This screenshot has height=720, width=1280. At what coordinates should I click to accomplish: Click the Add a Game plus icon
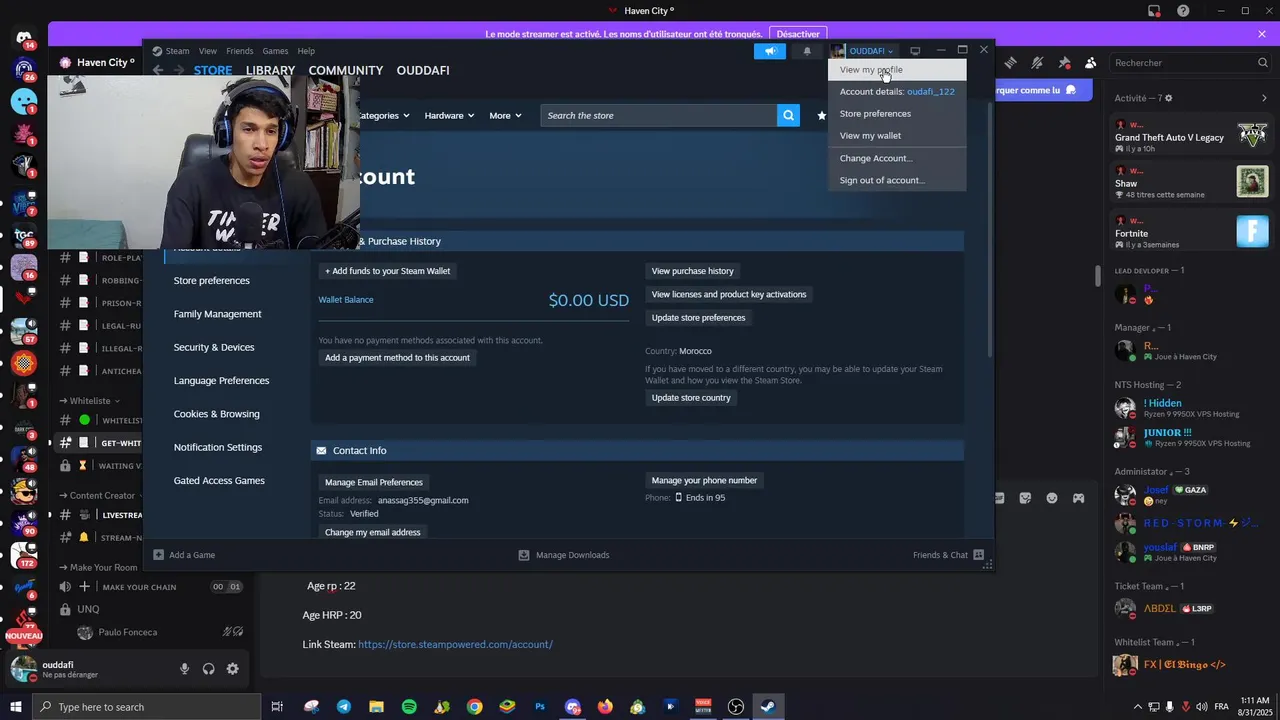coord(158,555)
